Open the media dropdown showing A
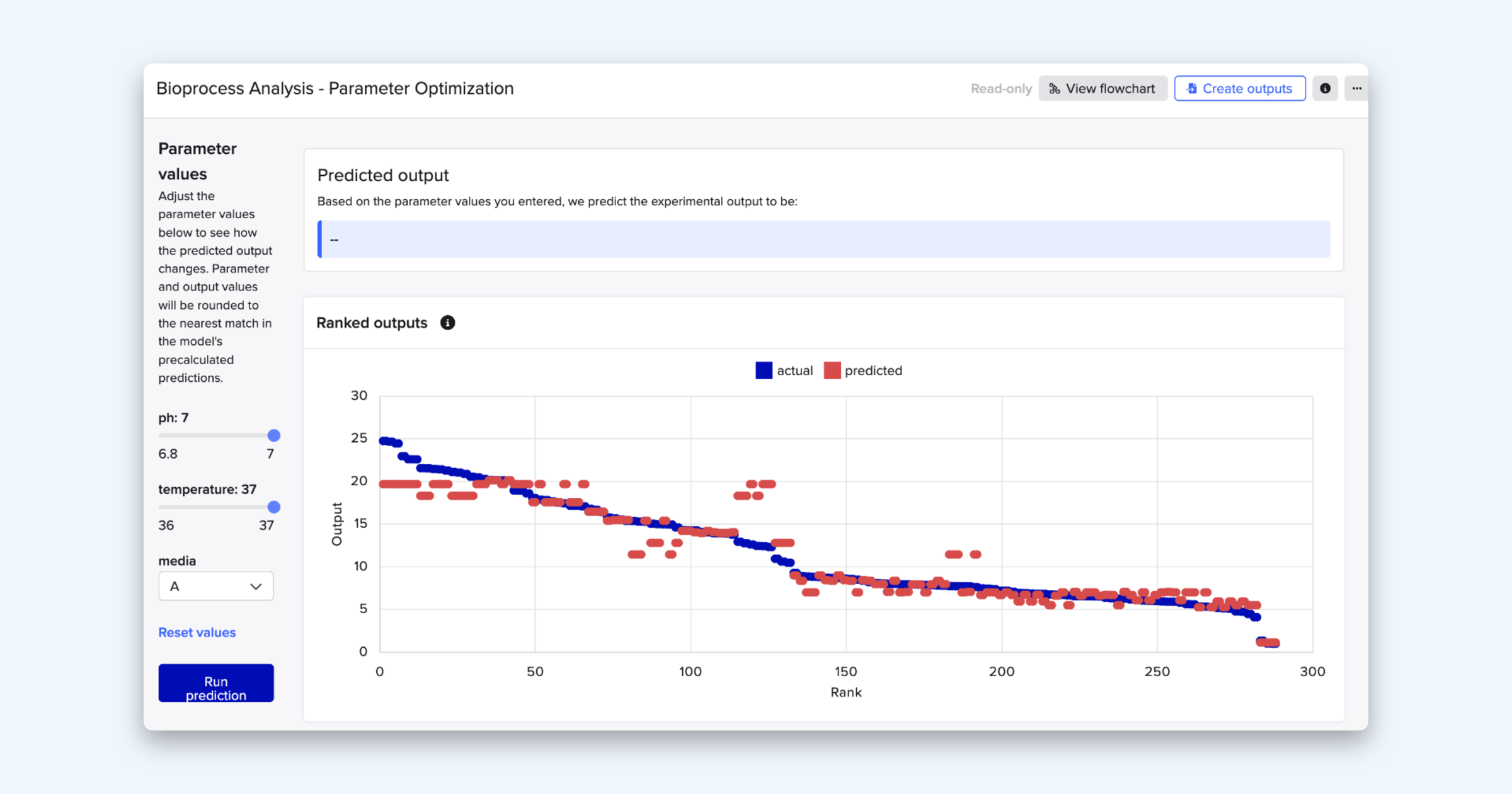Screen dimensions: 1512x794 coord(216,586)
